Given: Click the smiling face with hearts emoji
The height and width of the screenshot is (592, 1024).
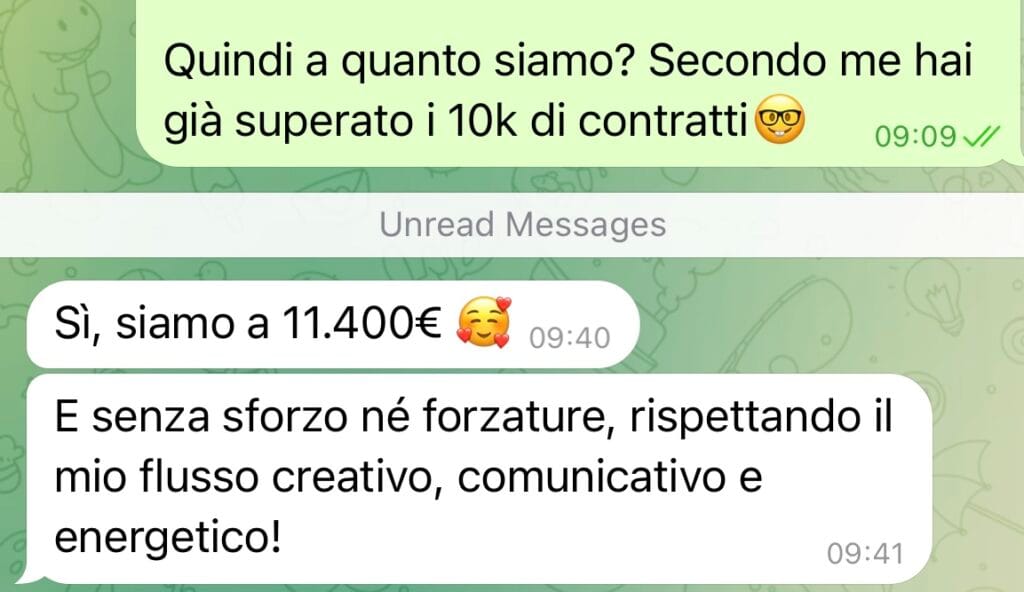Looking at the screenshot, I should 484,322.
